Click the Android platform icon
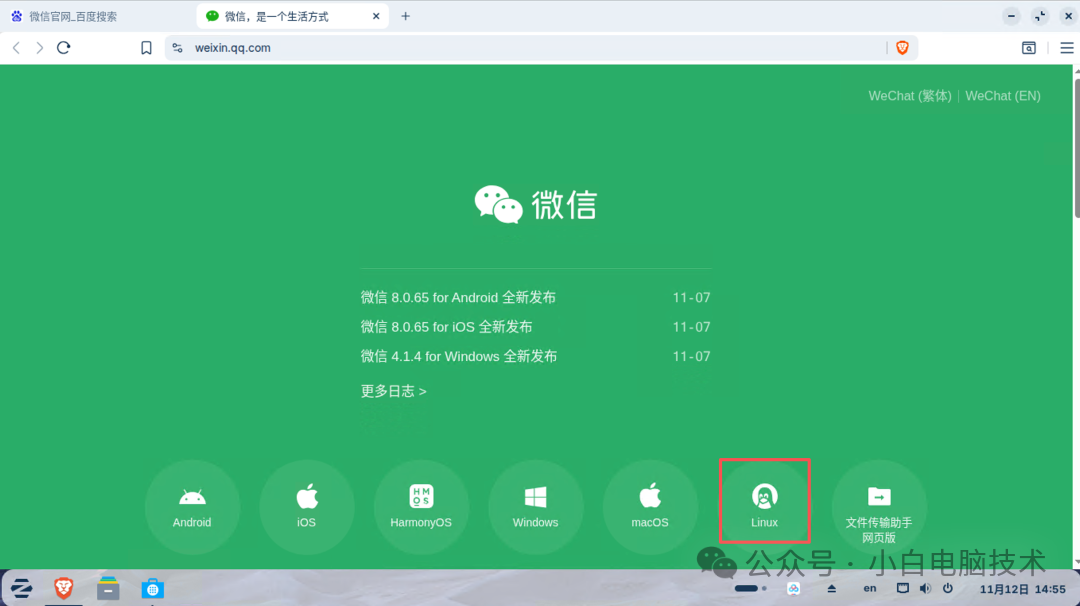This screenshot has height=606, width=1080. point(192,498)
